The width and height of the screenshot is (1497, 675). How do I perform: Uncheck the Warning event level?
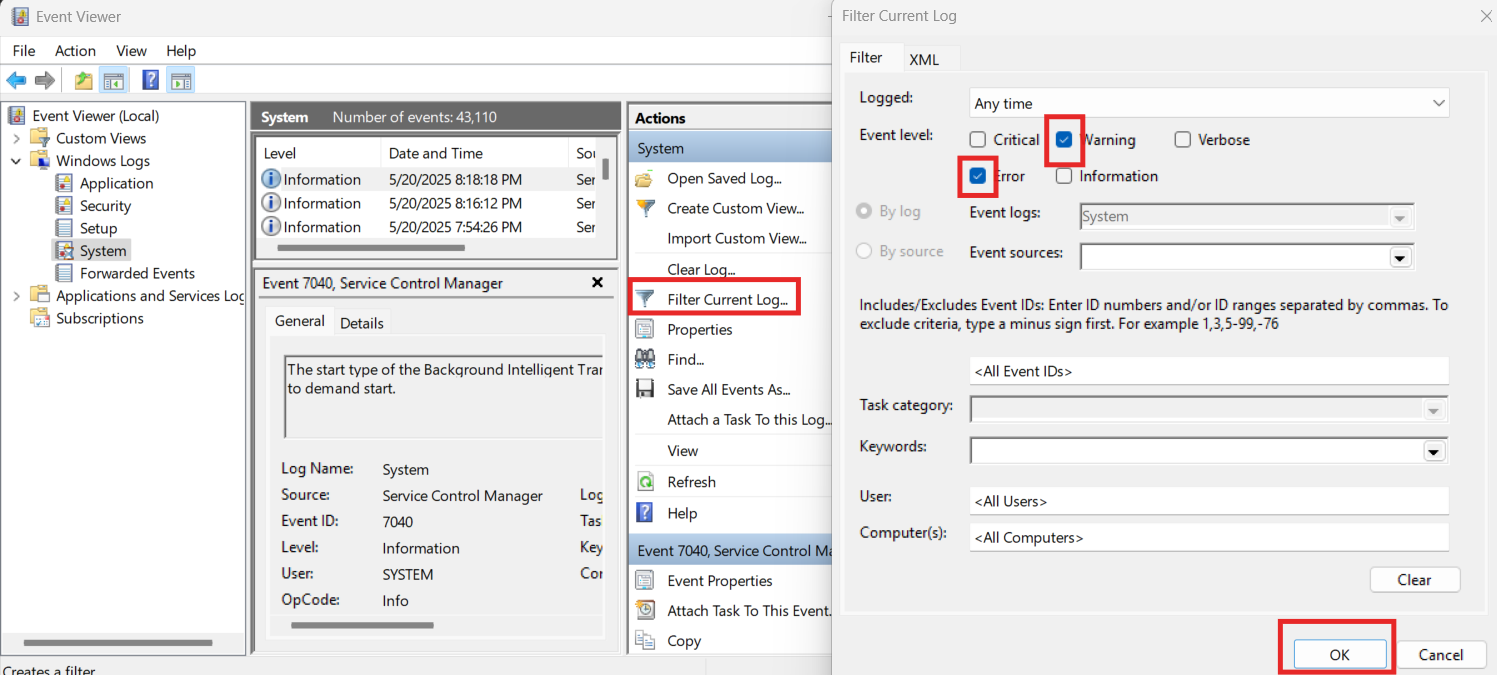pos(1064,140)
